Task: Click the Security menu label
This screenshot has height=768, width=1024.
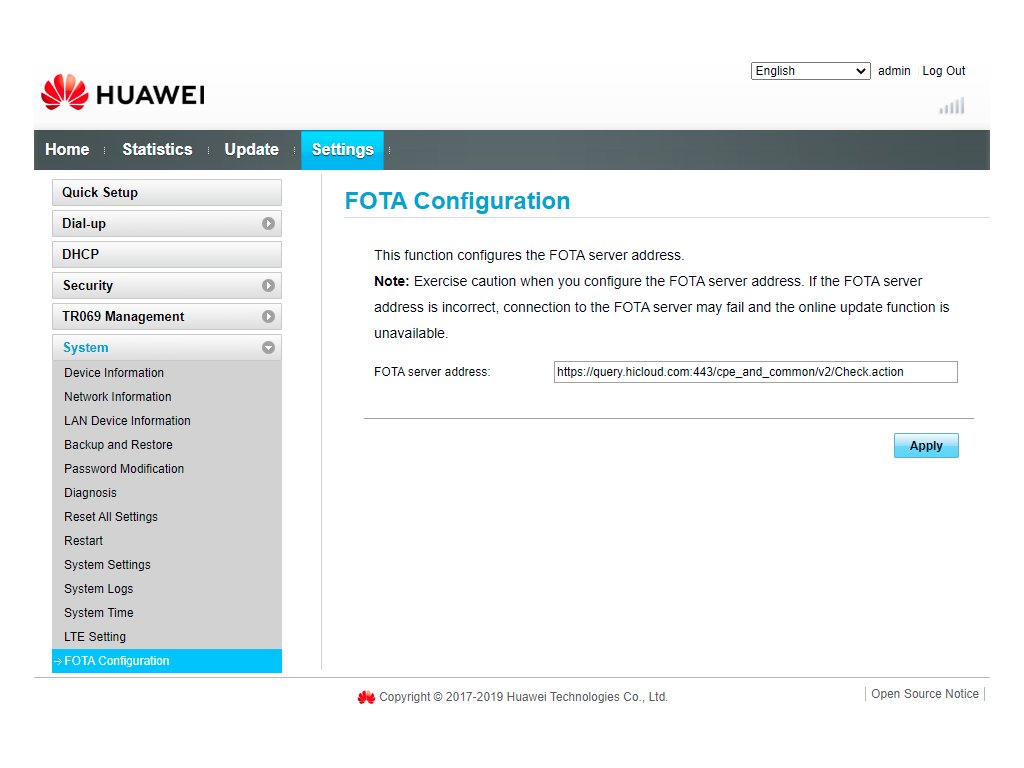Action: (x=88, y=285)
